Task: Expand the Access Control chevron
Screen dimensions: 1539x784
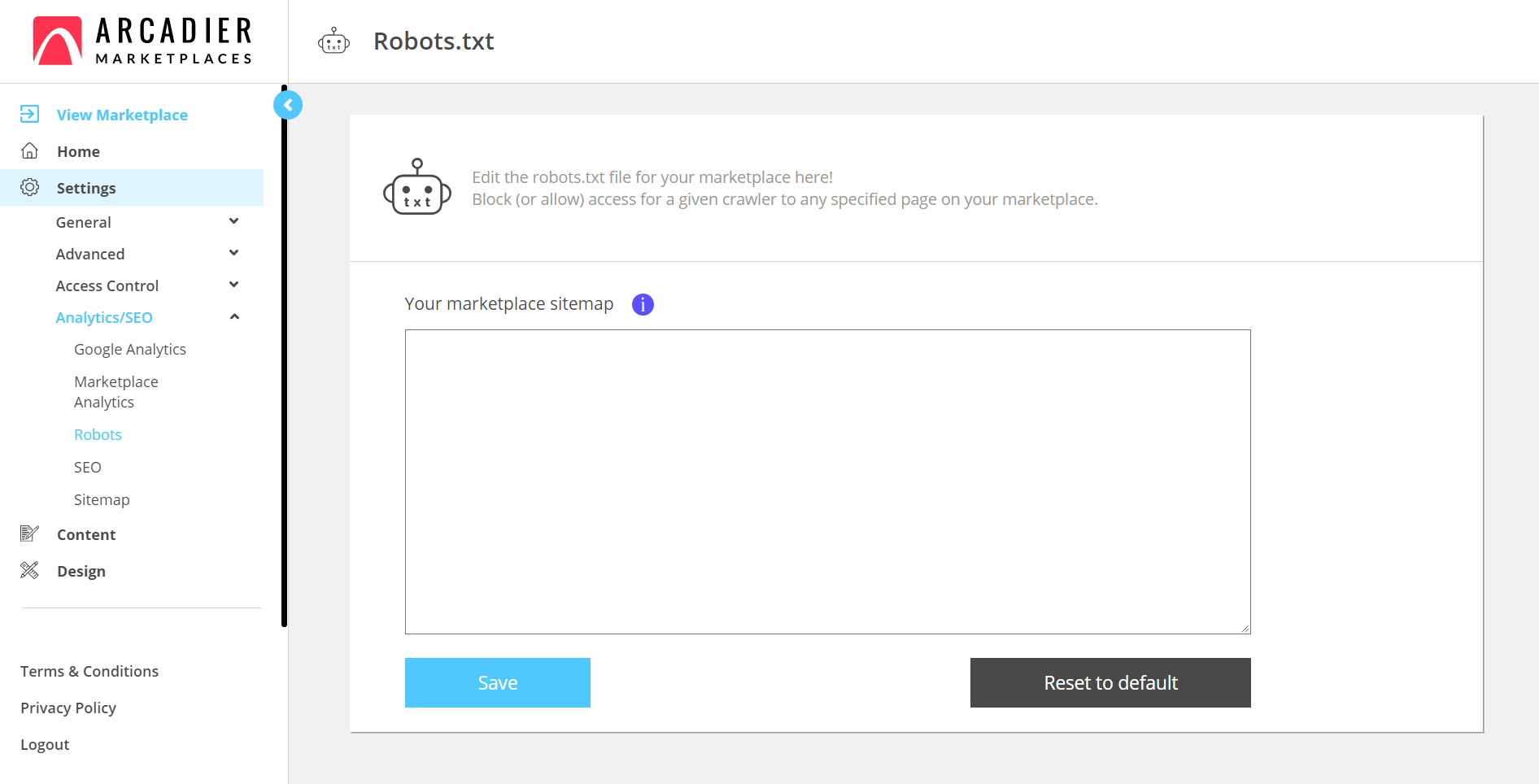Action: pyautogui.click(x=234, y=285)
